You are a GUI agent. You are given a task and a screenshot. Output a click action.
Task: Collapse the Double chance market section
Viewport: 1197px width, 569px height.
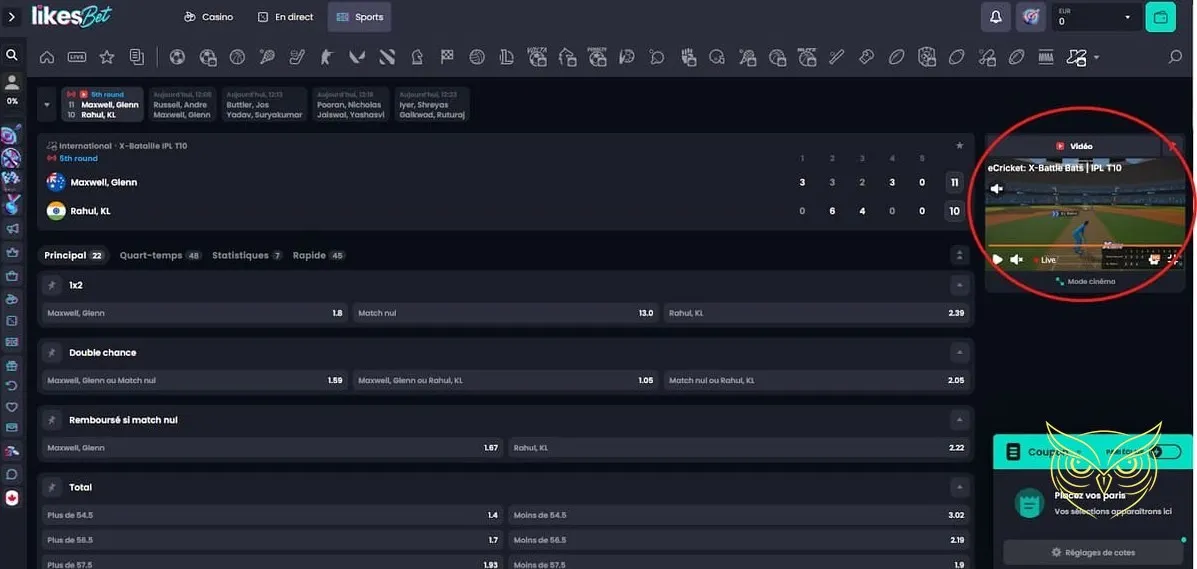pyautogui.click(x=959, y=353)
